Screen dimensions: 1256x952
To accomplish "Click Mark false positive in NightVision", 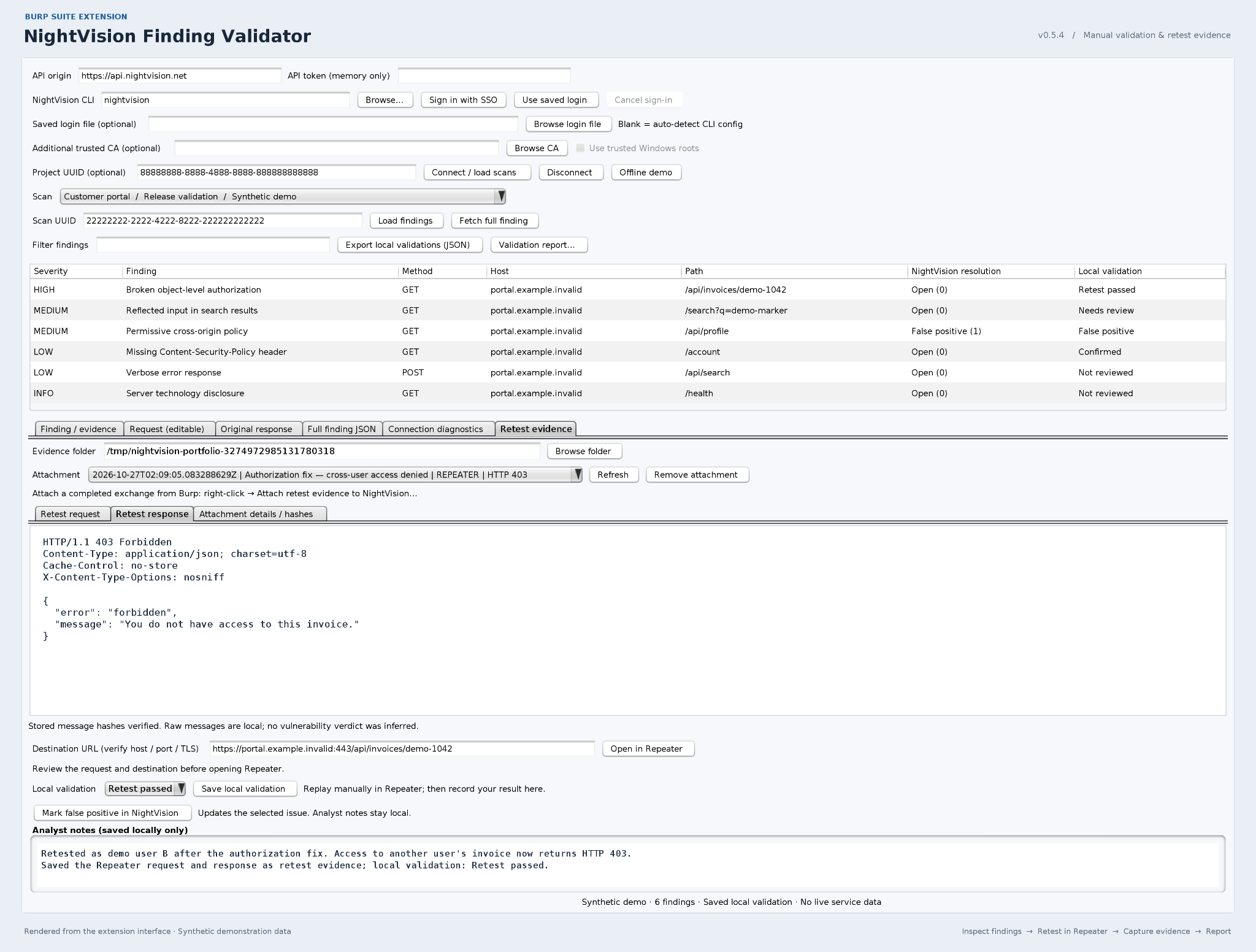I will (113, 813).
